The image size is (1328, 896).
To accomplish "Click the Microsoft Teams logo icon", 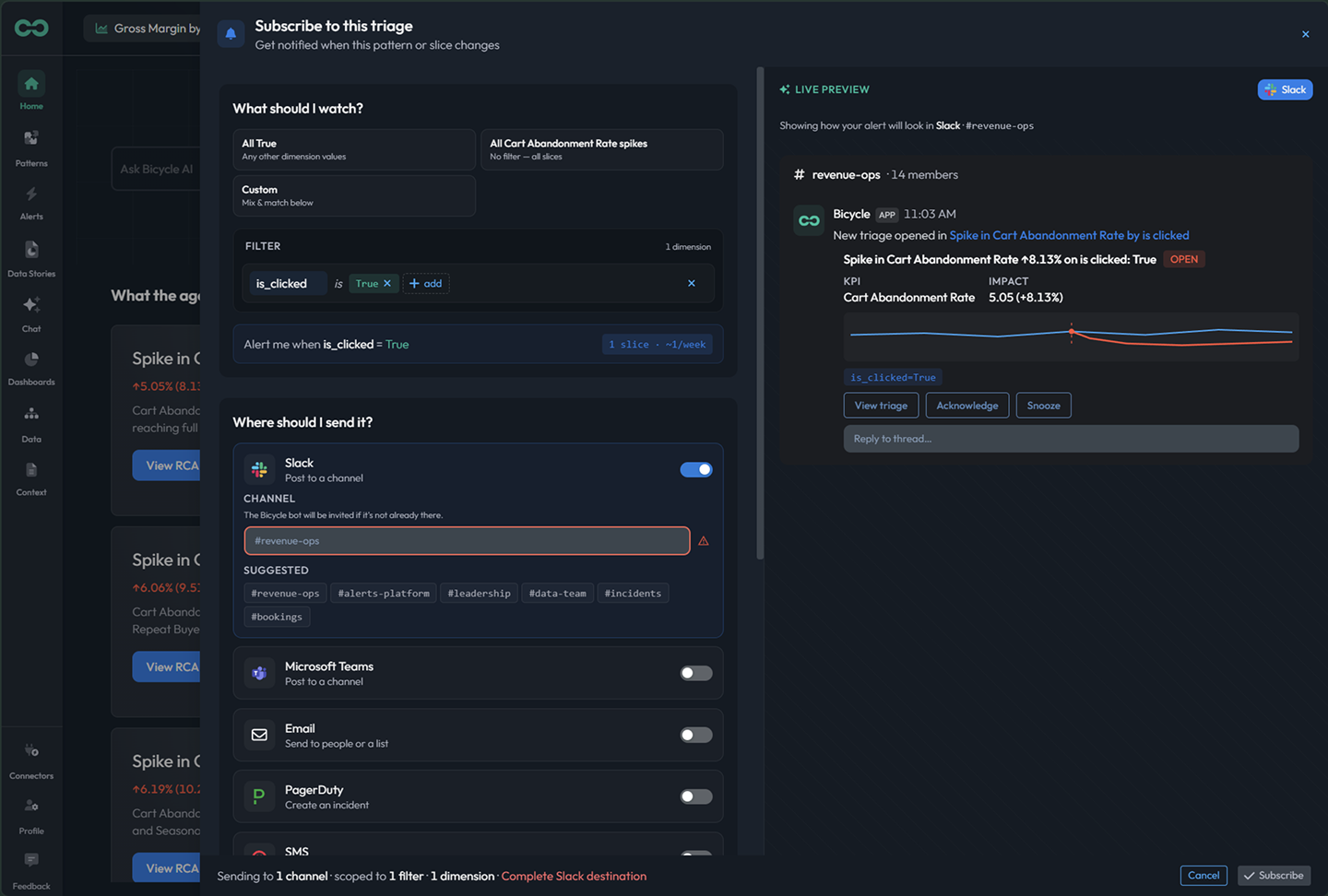I will pos(259,674).
